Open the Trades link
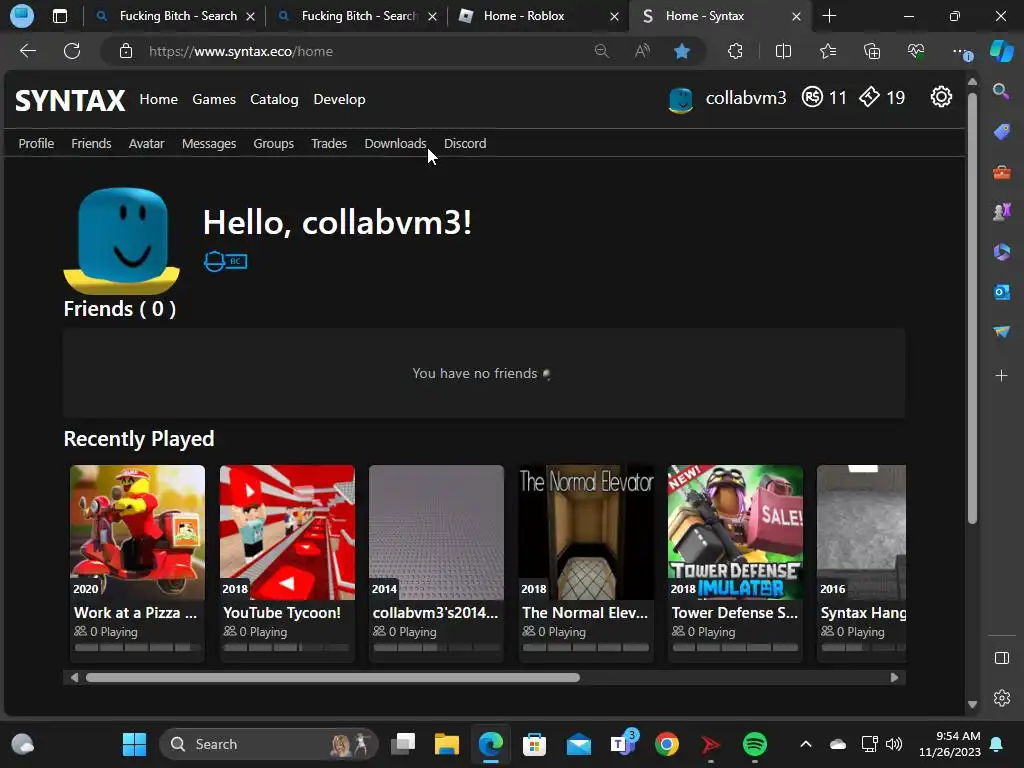 328,144
